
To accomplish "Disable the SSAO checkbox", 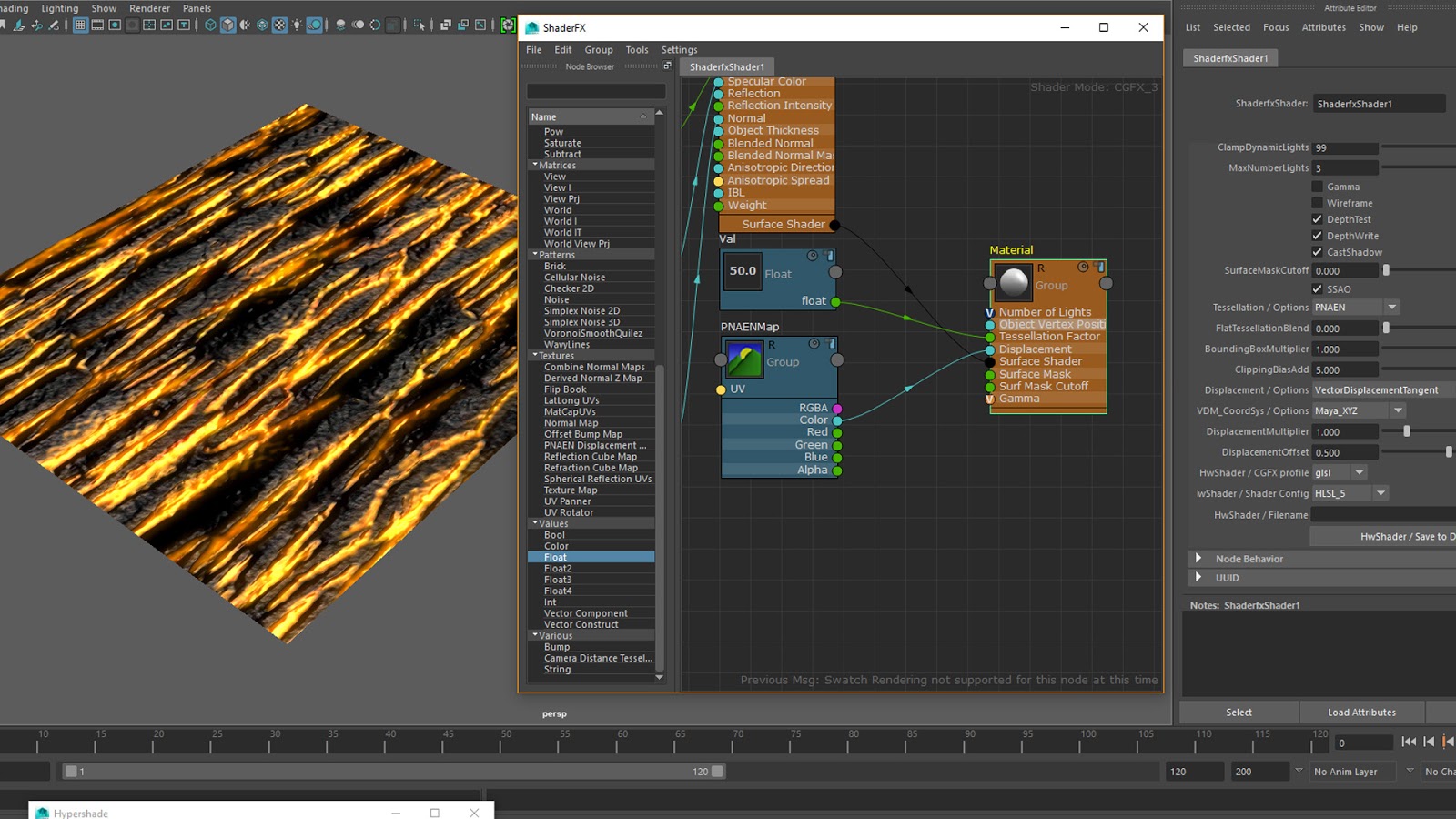I will 1317,288.
